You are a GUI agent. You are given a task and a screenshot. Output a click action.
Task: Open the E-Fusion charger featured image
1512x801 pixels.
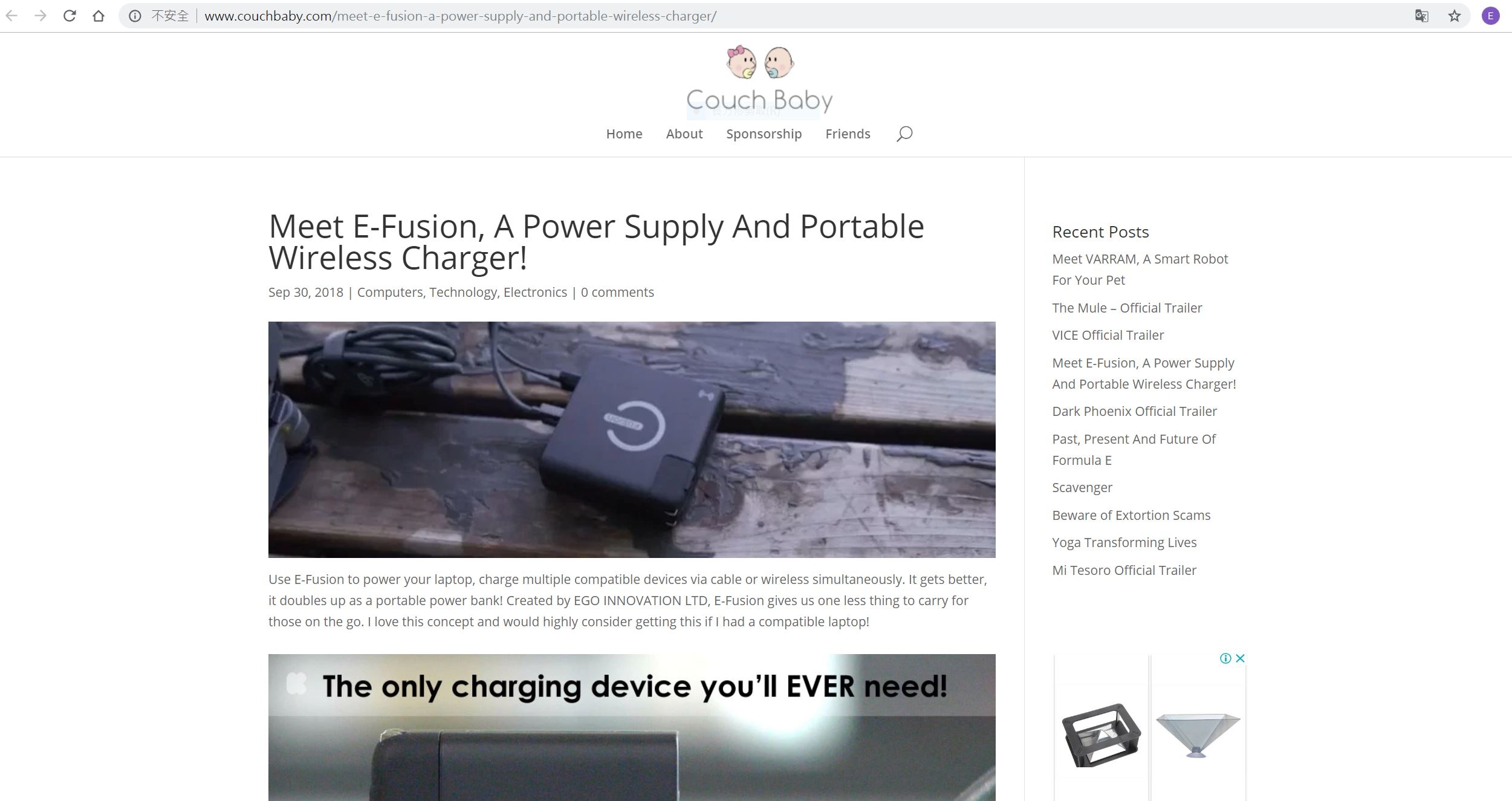coord(632,439)
